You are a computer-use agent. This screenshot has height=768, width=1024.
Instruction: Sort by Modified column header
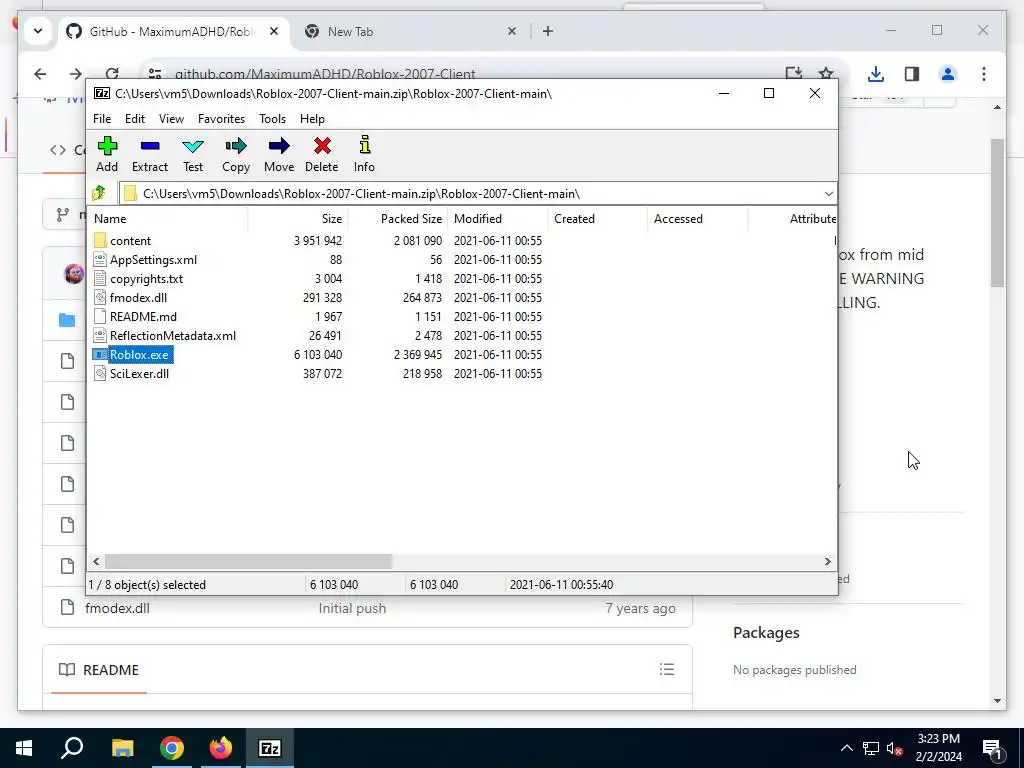click(x=498, y=219)
